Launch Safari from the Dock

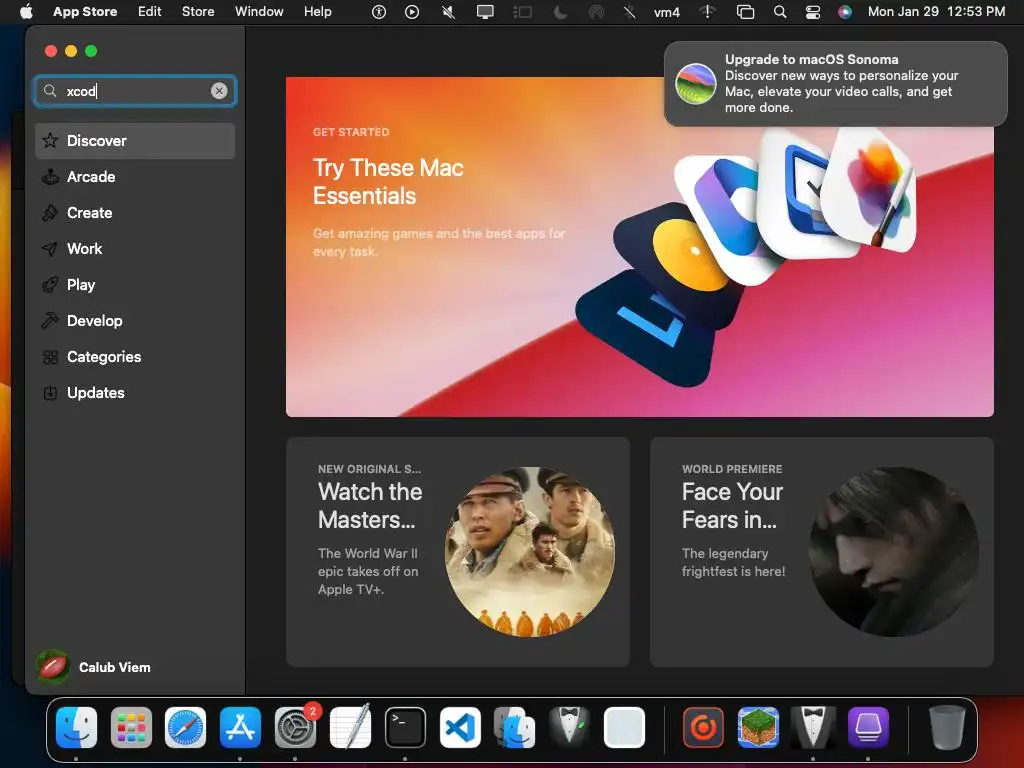[x=185, y=728]
